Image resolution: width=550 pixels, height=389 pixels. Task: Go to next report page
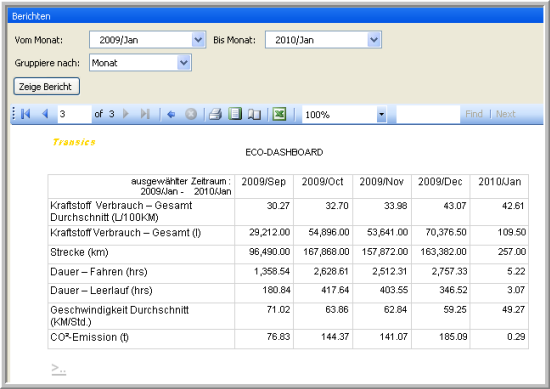pyautogui.click(x=126, y=114)
